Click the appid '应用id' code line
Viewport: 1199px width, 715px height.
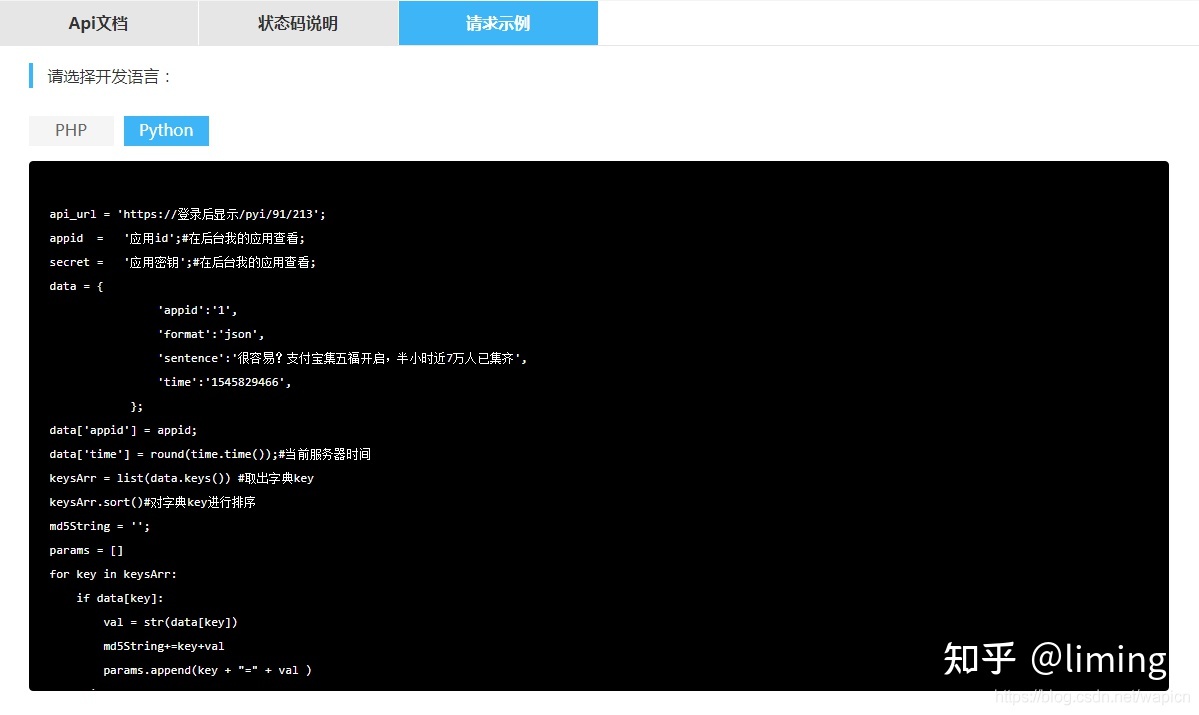(x=177, y=239)
